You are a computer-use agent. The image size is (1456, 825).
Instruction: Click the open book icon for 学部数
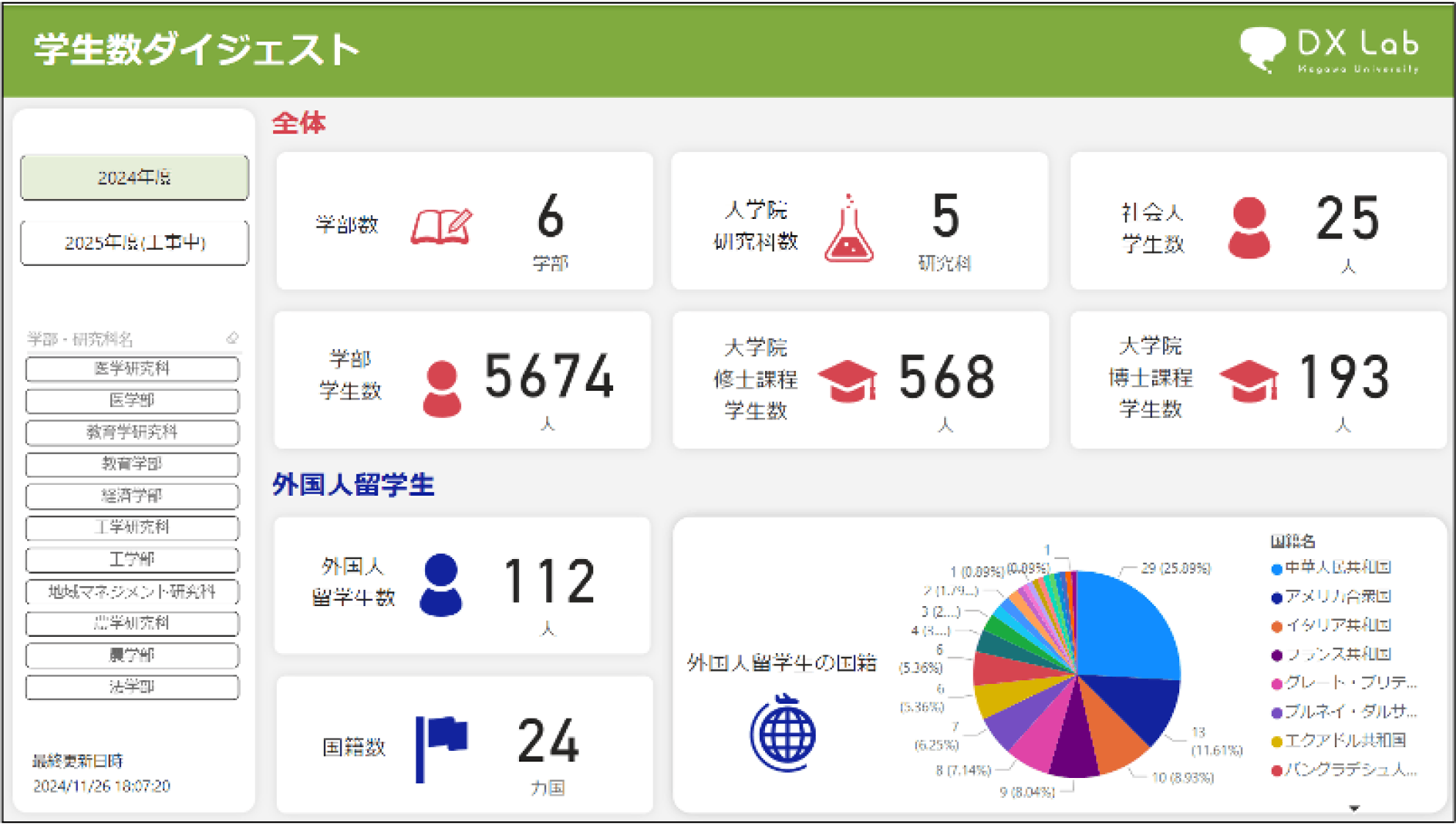441,226
